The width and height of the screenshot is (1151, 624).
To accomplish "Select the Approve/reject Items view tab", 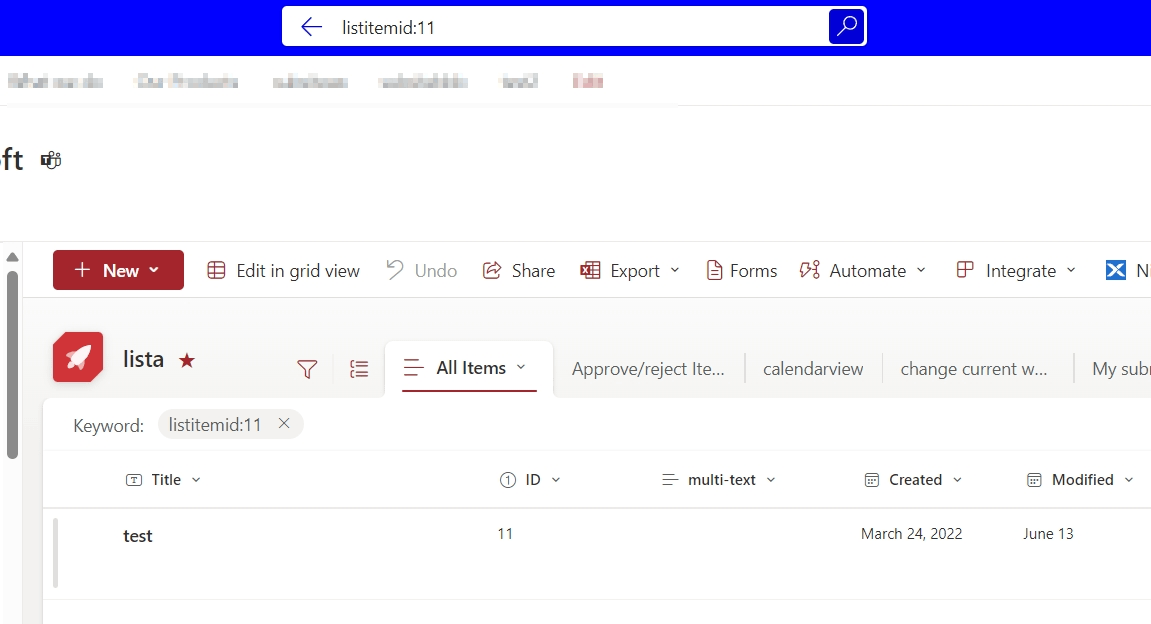I will click(x=648, y=369).
